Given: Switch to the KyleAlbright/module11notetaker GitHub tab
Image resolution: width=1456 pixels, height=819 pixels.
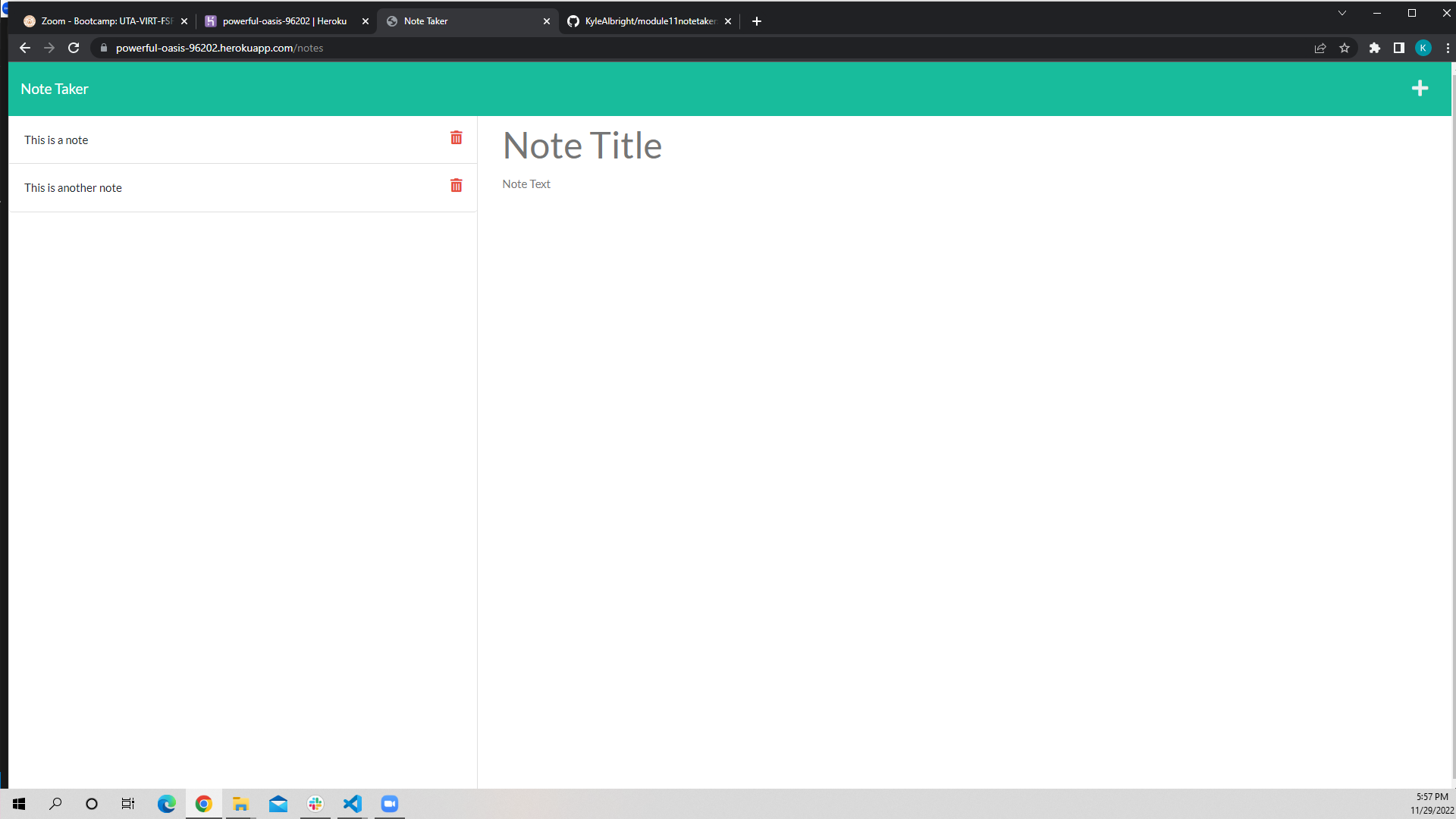Looking at the screenshot, I should (645, 20).
